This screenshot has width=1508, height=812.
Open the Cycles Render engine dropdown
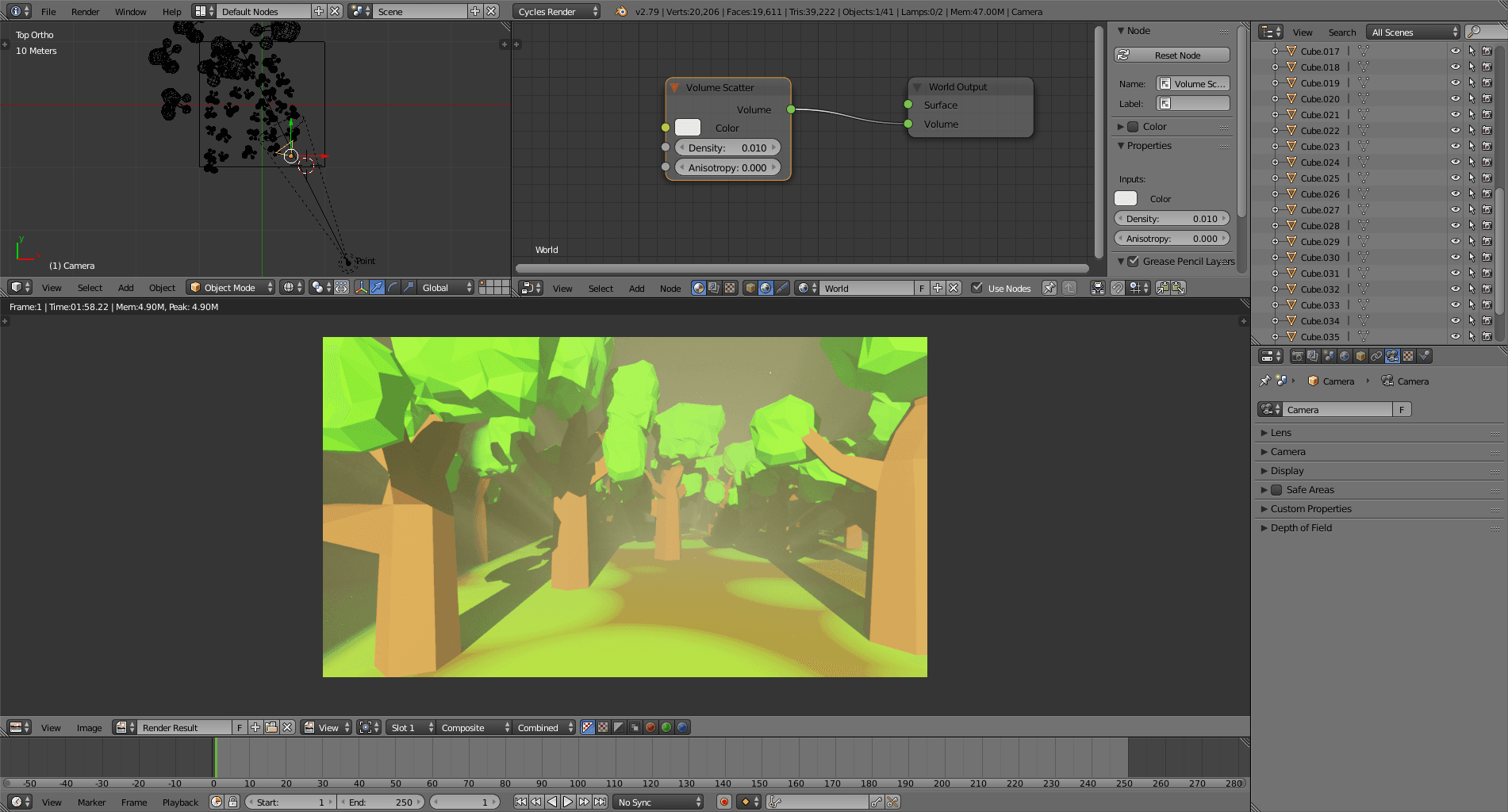point(556,12)
